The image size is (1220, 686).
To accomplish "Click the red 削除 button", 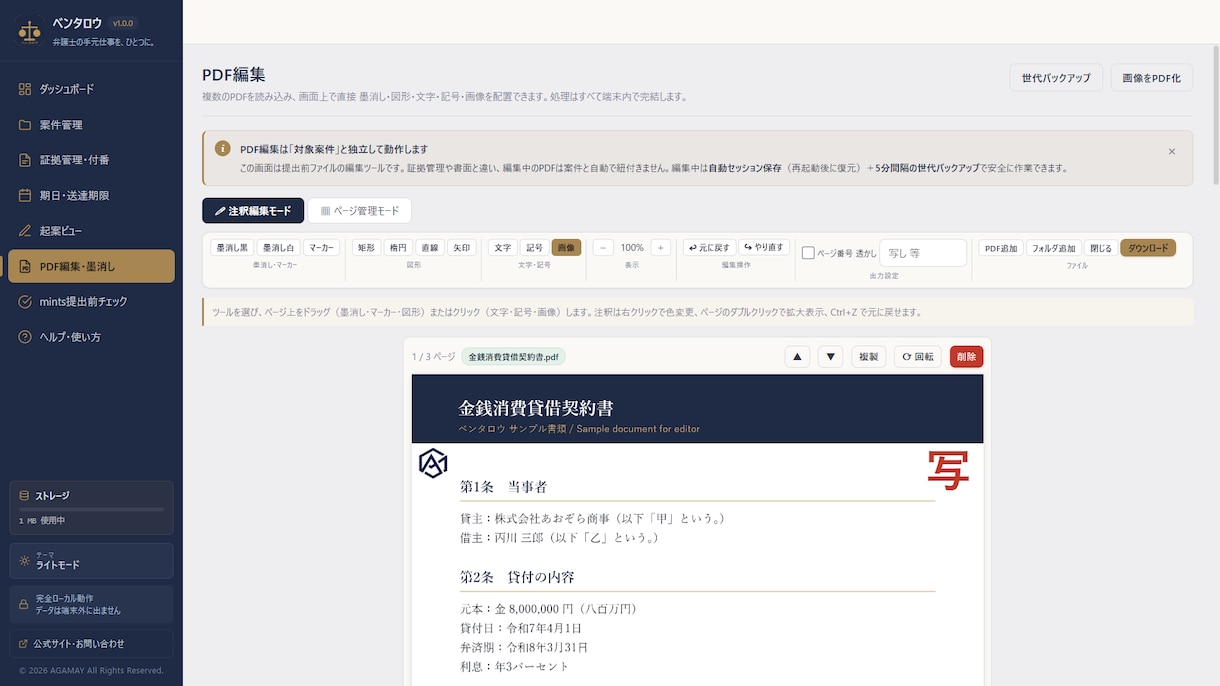I will (x=966, y=357).
